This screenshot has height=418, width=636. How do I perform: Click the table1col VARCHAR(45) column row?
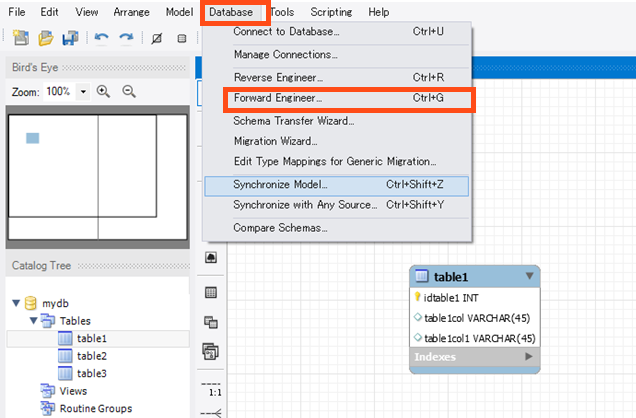click(475, 318)
